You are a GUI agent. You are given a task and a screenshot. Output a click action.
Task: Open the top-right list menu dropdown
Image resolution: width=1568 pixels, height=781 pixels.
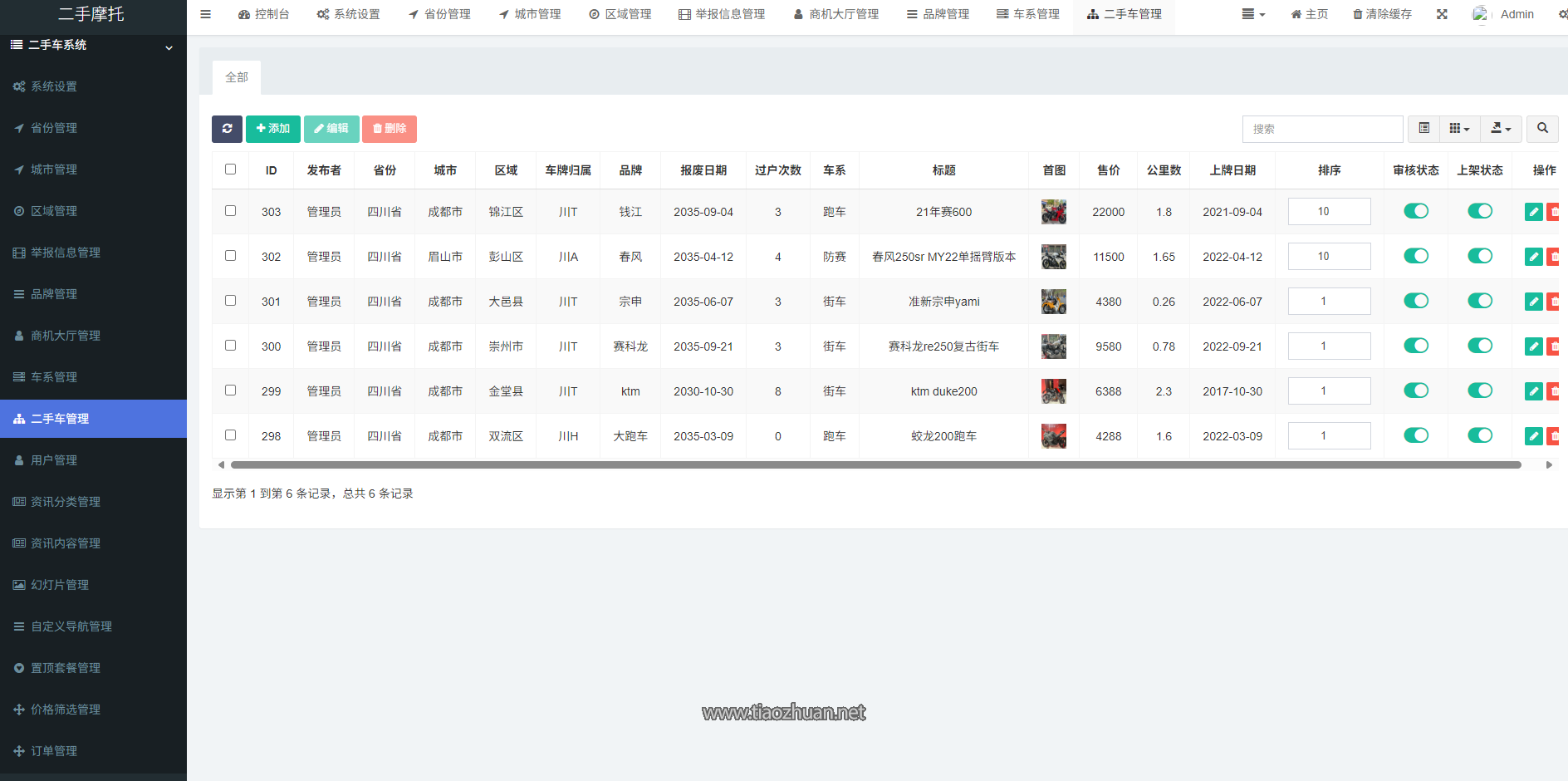click(1253, 14)
